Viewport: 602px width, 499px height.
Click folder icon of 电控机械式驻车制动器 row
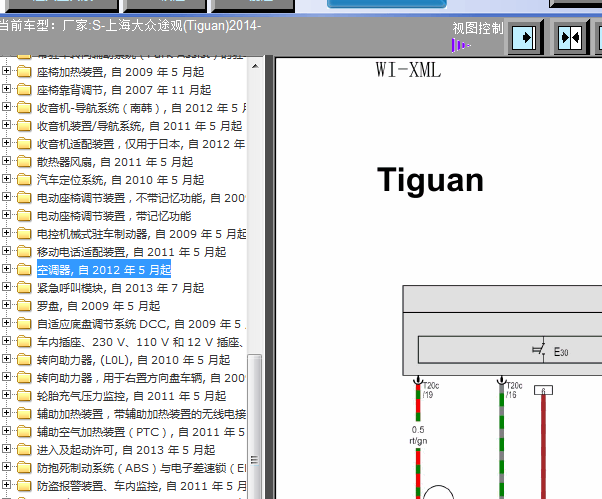(24, 234)
